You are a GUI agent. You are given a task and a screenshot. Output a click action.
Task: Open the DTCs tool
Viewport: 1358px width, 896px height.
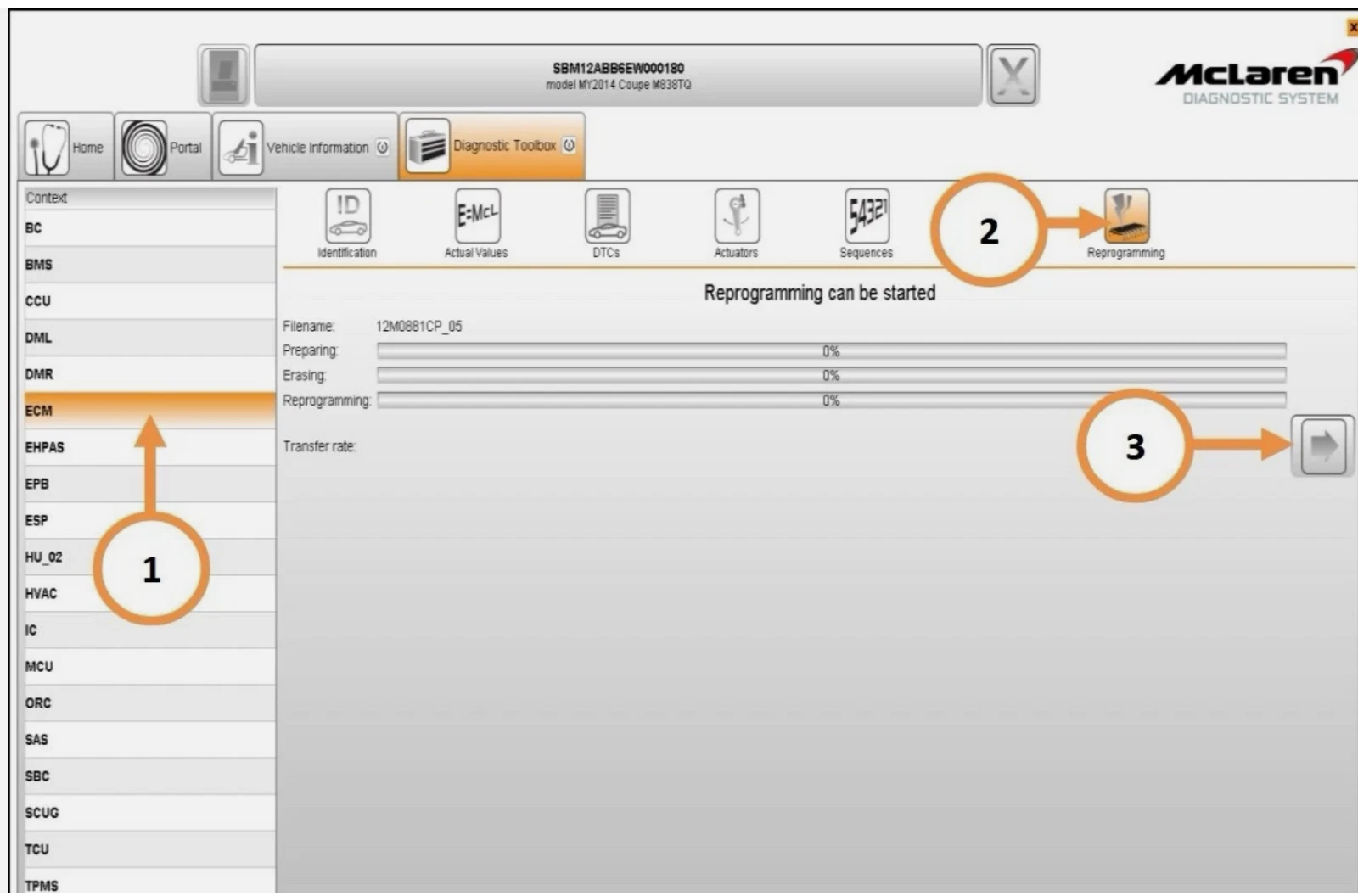point(607,216)
